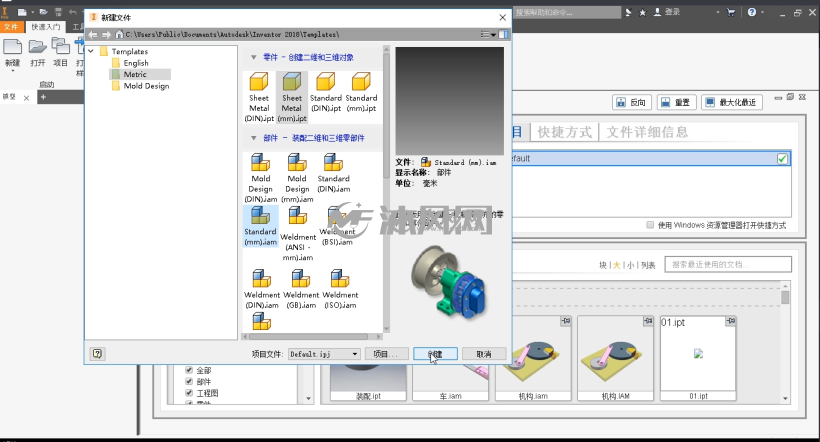Select Mold Design (mm).iam template
The image size is (820, 442).
(297, 178)
